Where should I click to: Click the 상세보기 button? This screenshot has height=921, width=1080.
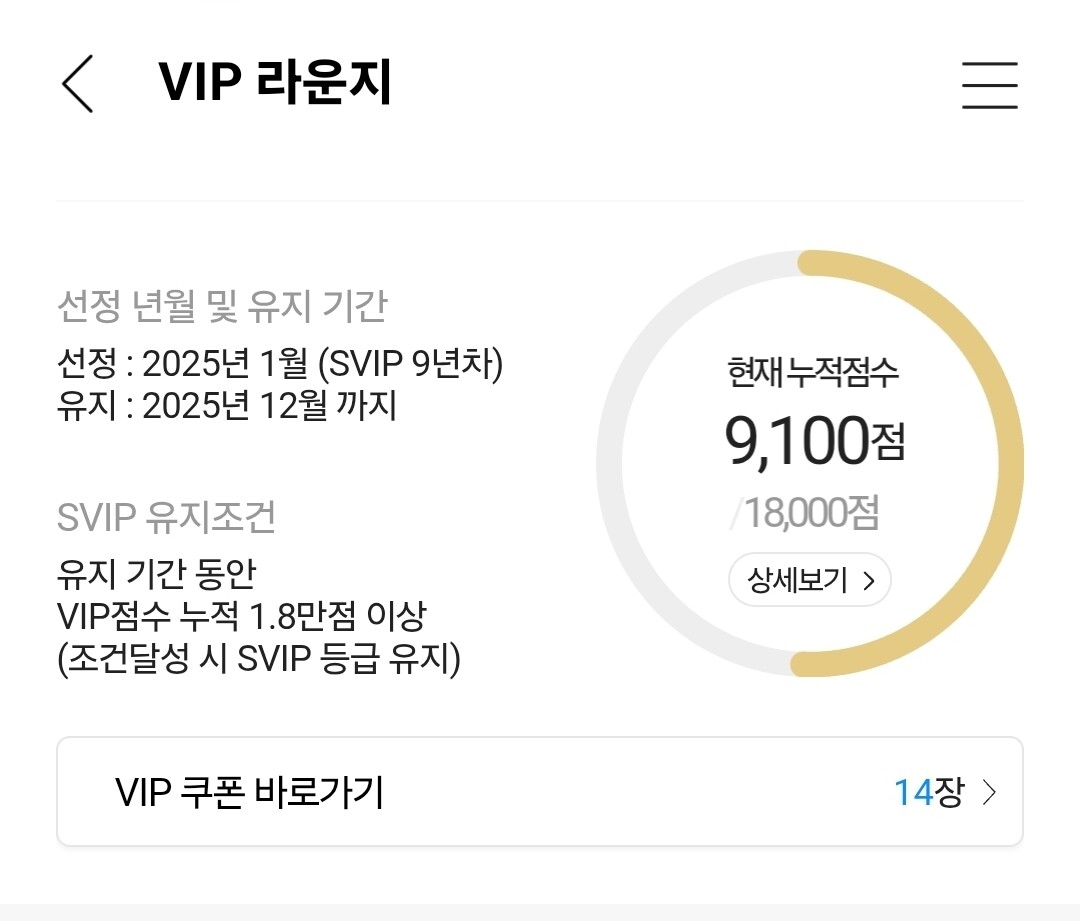tap(808, 580)
